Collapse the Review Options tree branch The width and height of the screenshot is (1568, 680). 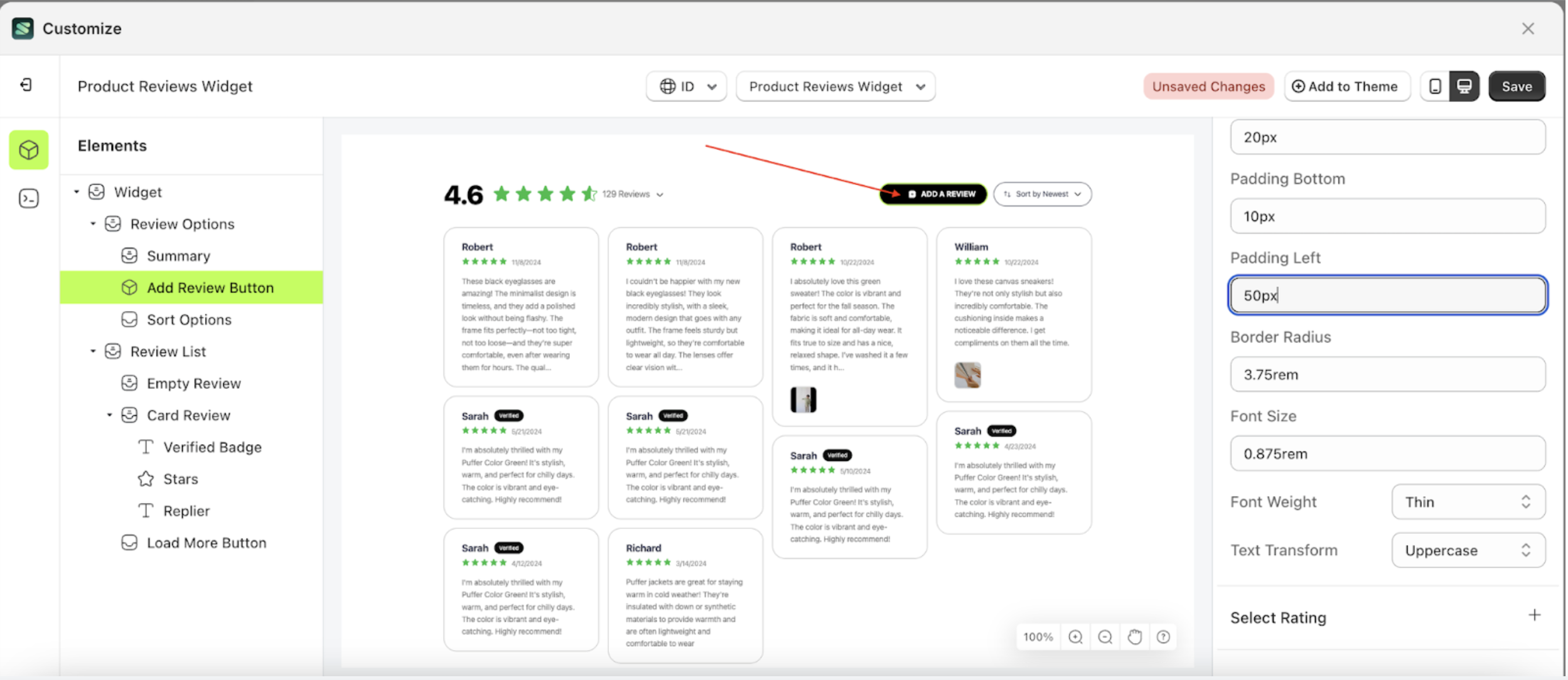[x=93, y=223]
